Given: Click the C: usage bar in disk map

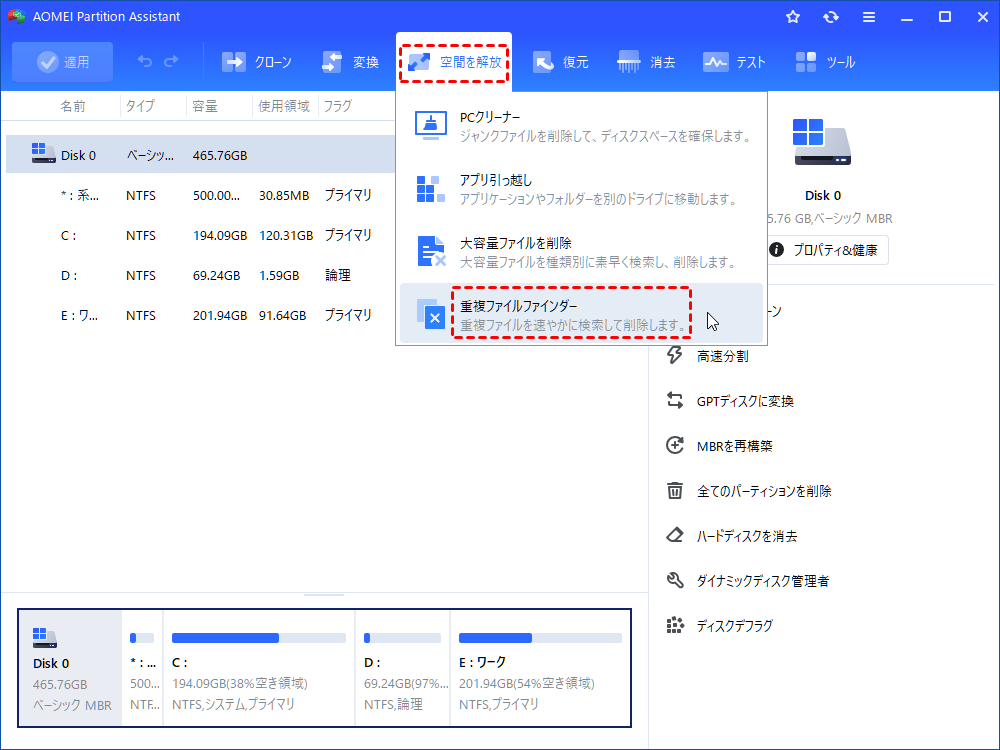Looking at the screenshot, I should pyautogui.click(x=259, y=638).
